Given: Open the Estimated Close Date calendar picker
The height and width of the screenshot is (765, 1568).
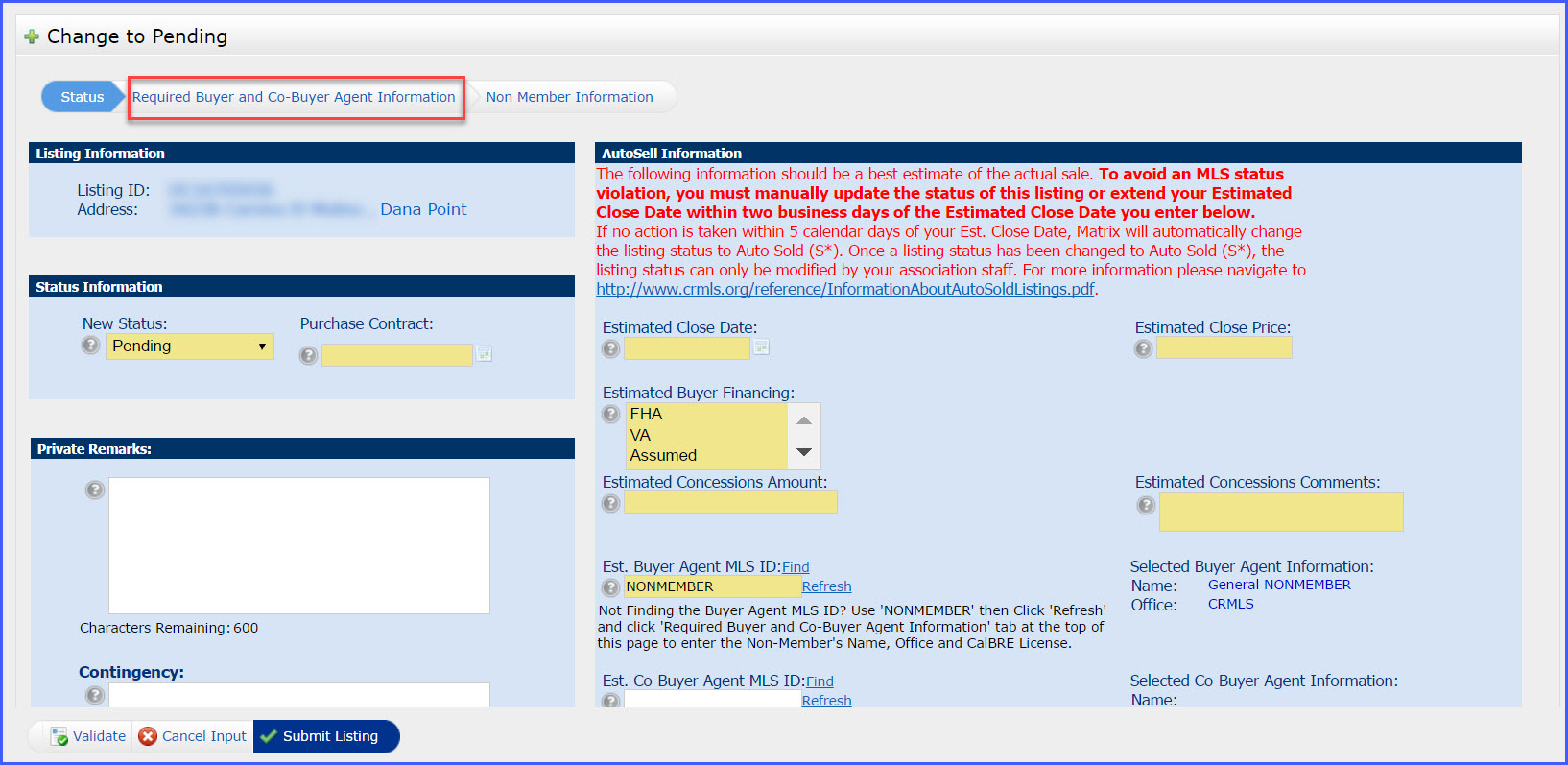Looking at the screenshot, I should tap(761, 347).
